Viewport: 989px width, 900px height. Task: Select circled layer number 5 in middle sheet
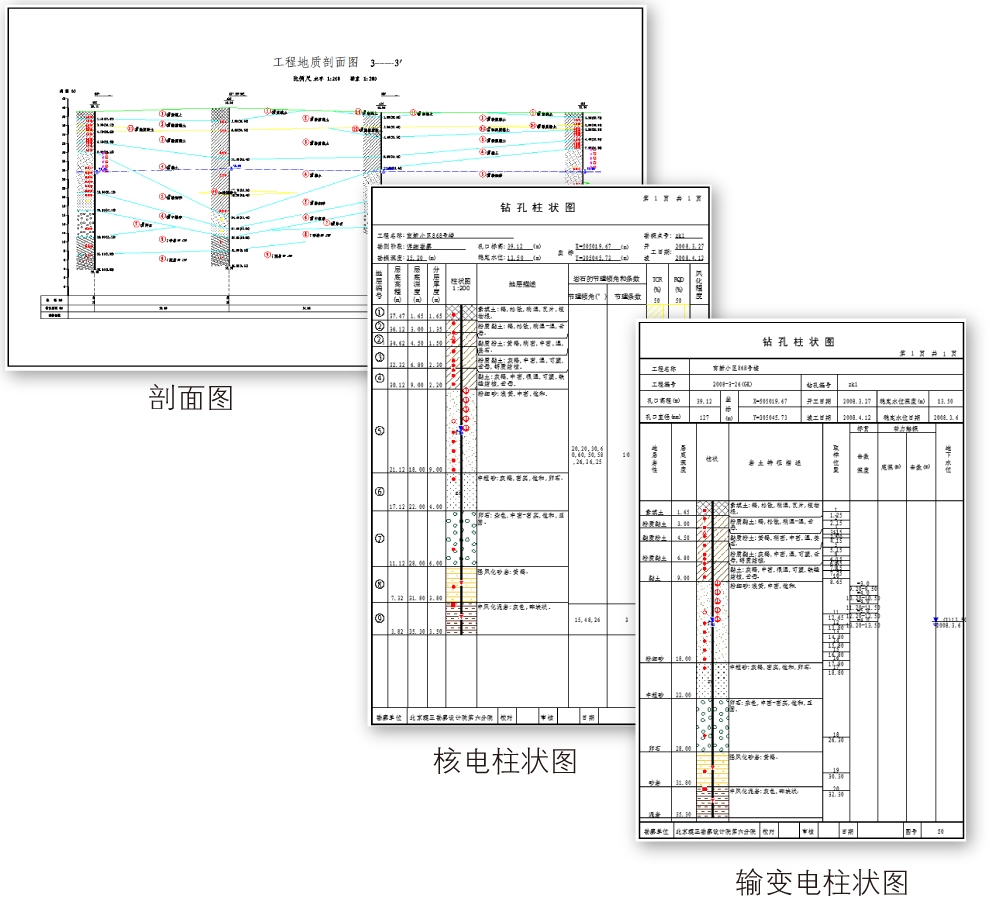[x=379, y=432]
